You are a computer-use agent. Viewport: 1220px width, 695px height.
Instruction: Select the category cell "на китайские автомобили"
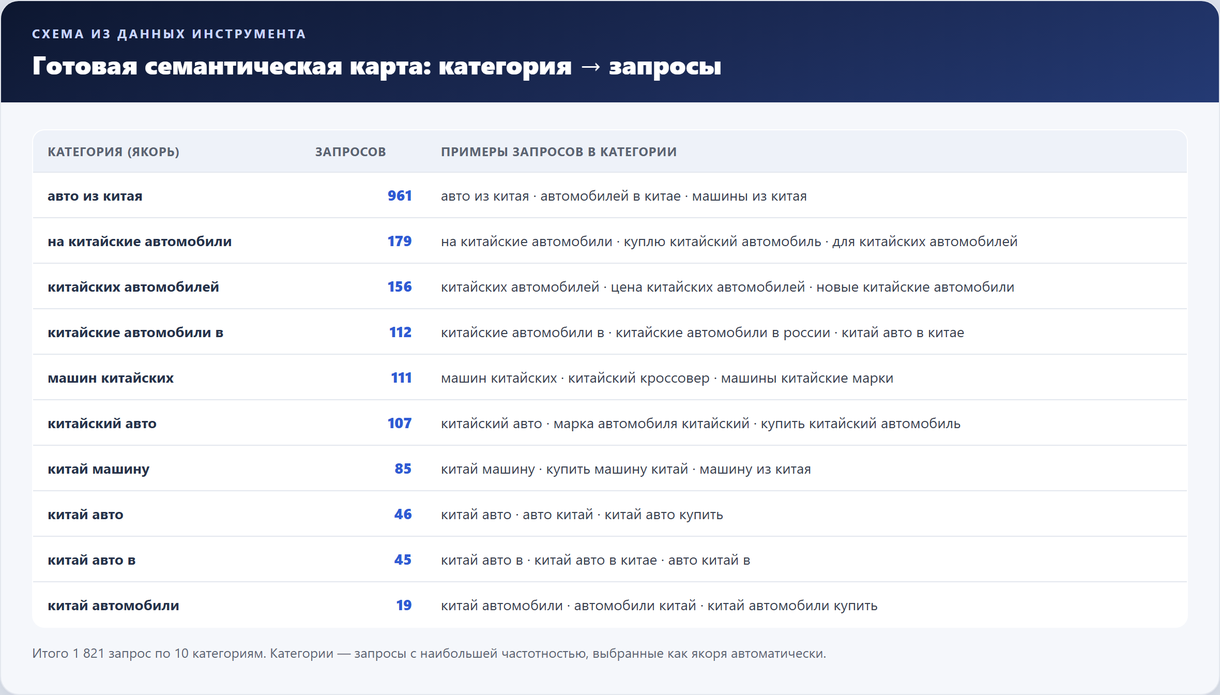pos(140,241)
